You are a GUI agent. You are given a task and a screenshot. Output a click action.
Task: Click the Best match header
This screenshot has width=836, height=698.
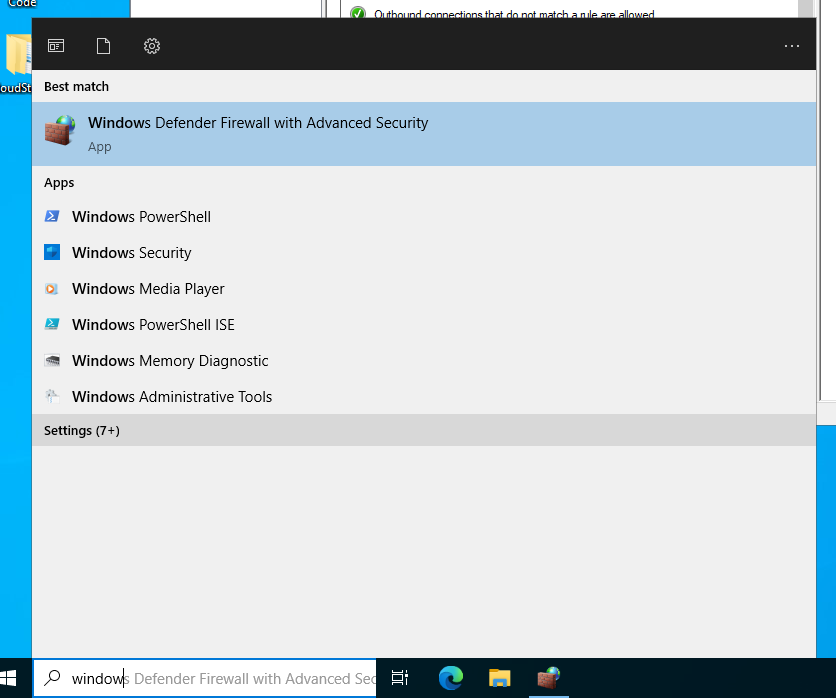point(76,86)
